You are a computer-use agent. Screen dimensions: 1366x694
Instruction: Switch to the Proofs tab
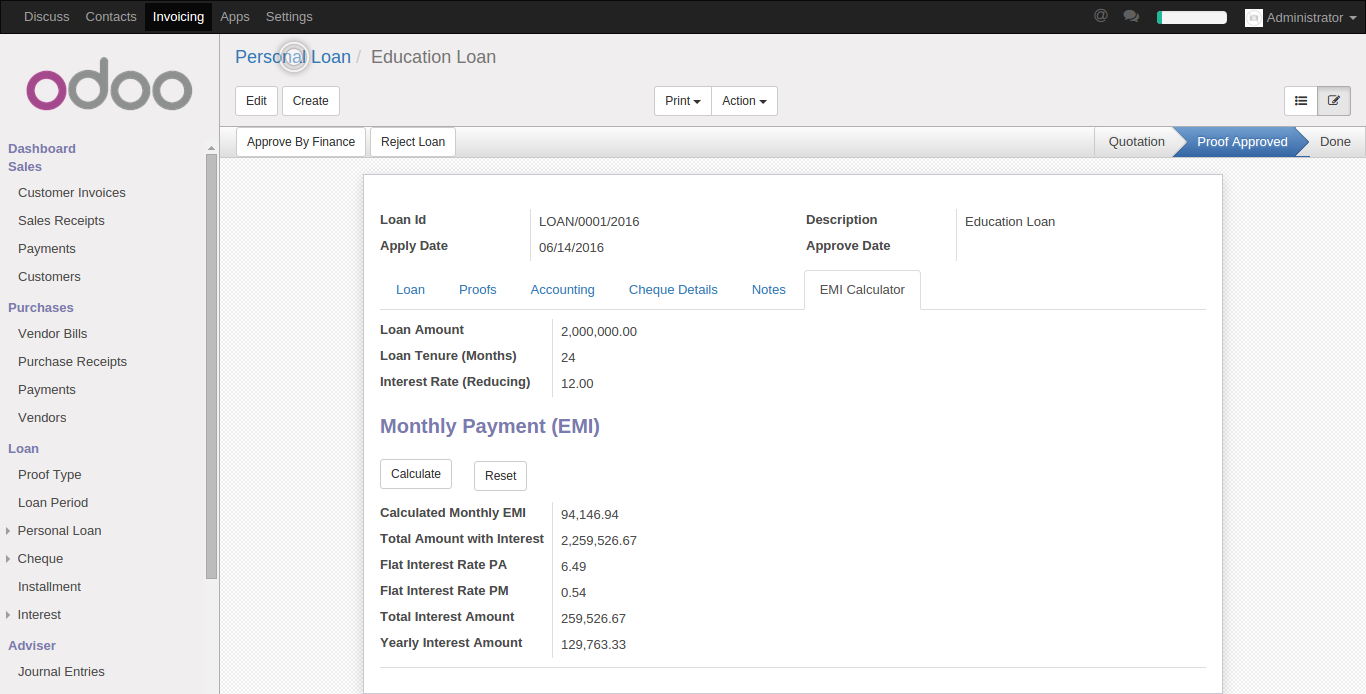478,290
